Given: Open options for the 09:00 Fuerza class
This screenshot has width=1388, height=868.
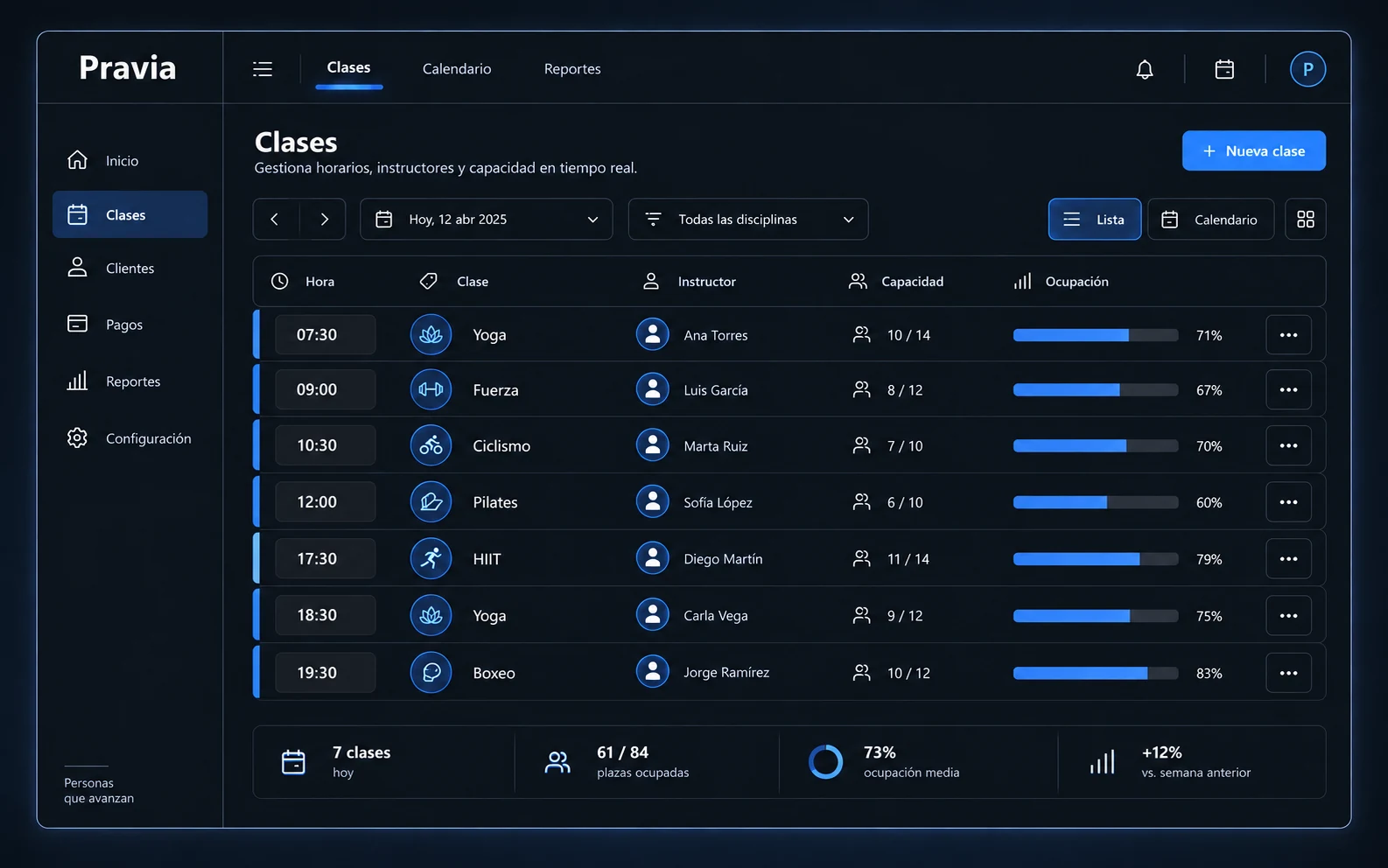Looking at the screenshot, I should [x=1288, y=389].
